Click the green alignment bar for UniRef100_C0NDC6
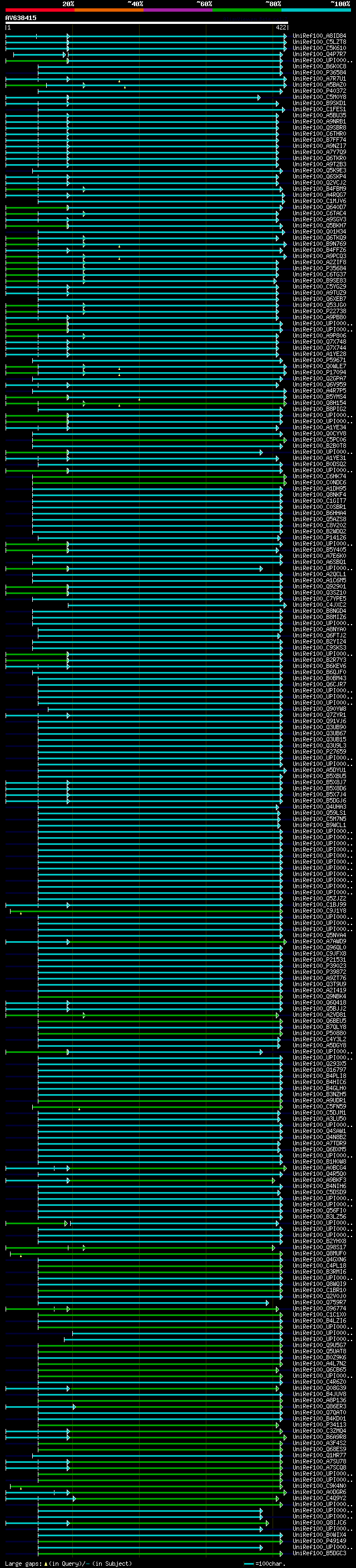Image resolution: width=356 pixels, height=1568 pixels. [x=159, y=483]
